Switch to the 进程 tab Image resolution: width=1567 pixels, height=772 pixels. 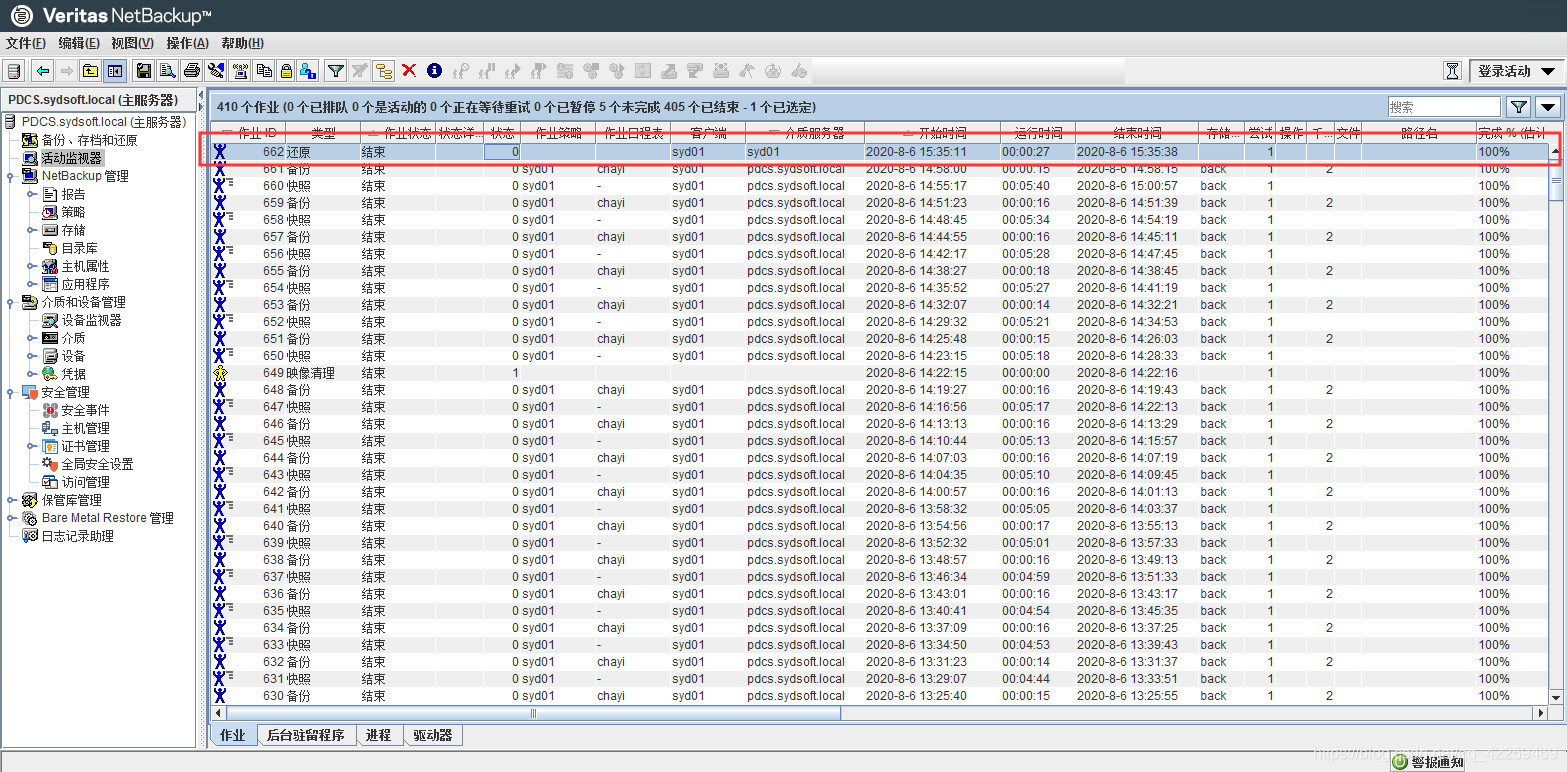coord(379,734)
